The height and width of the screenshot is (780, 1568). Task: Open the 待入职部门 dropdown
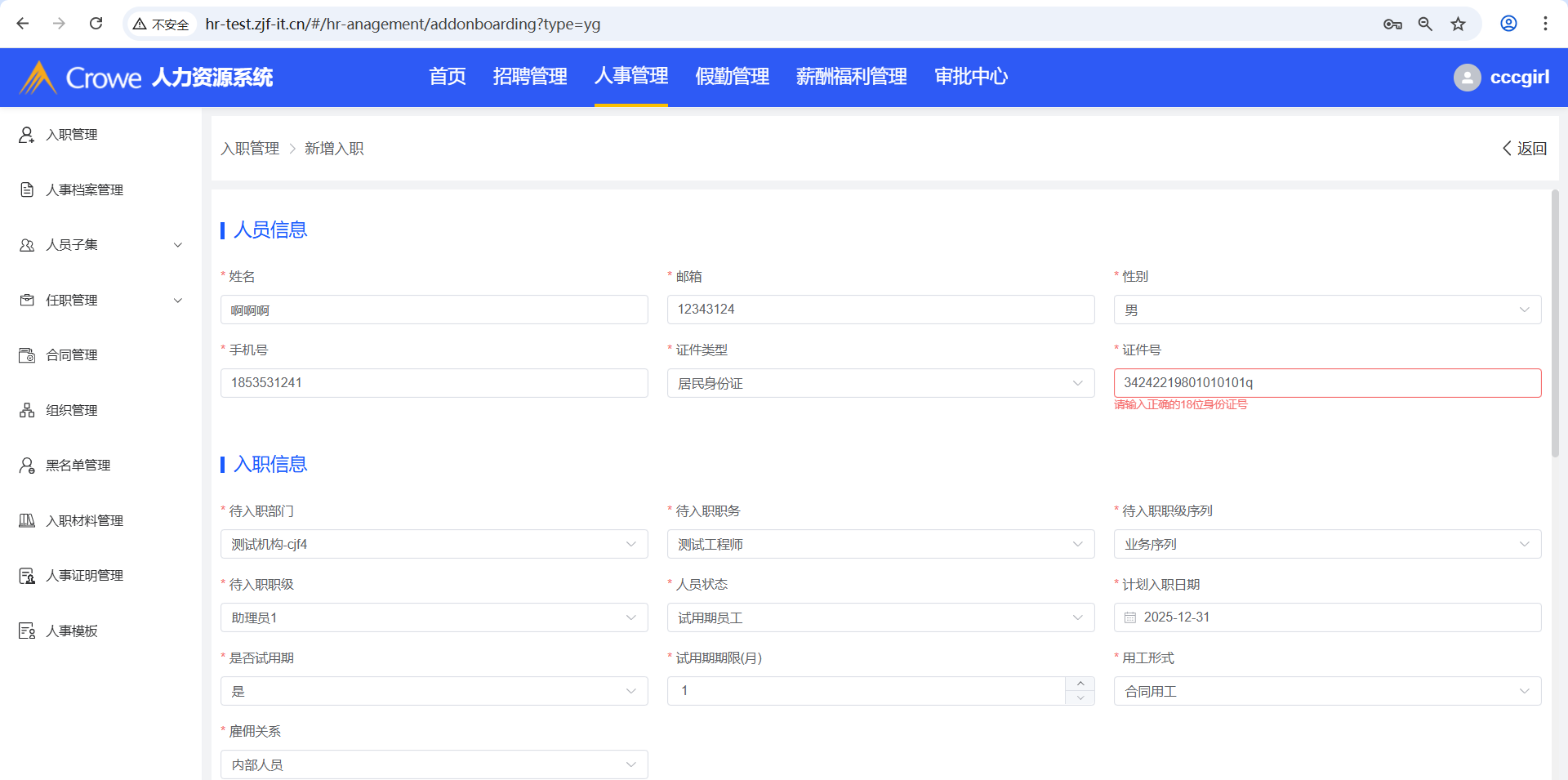coord(434,544)
